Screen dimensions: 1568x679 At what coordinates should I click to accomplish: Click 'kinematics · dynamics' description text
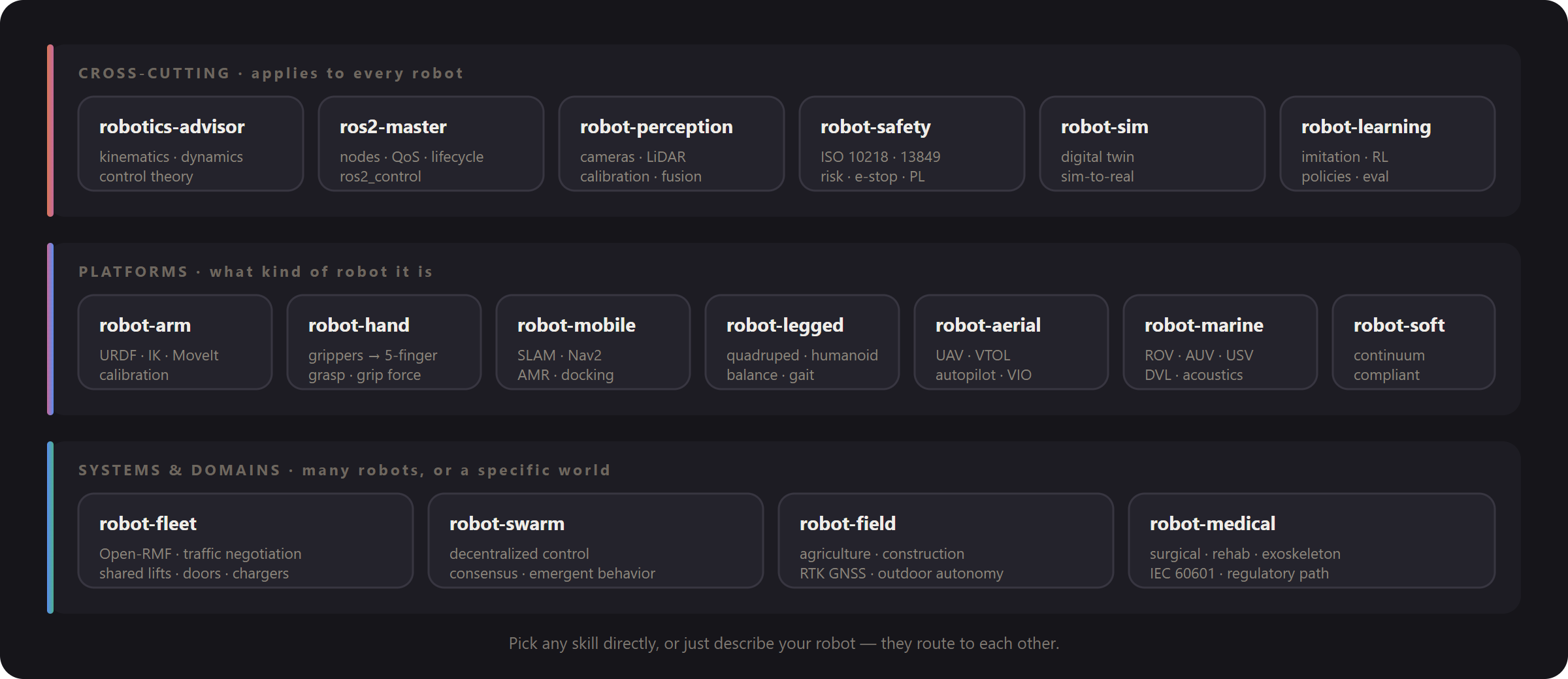[171, 157]
